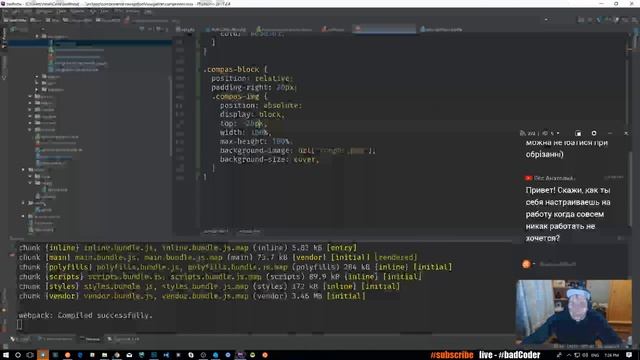This screenshot has height=360, width=640.
Task: Click the streamer webcam thumbnail
Action: [574, 312]
